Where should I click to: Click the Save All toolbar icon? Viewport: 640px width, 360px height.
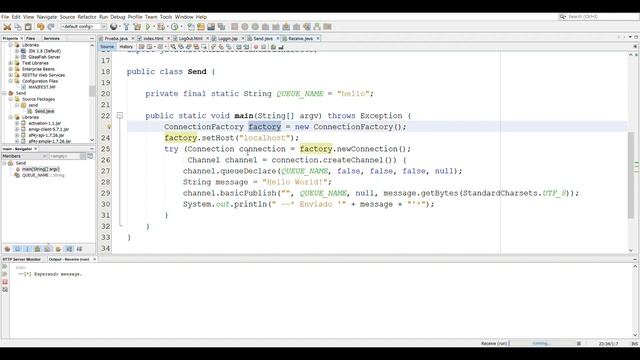pos(221,27)
